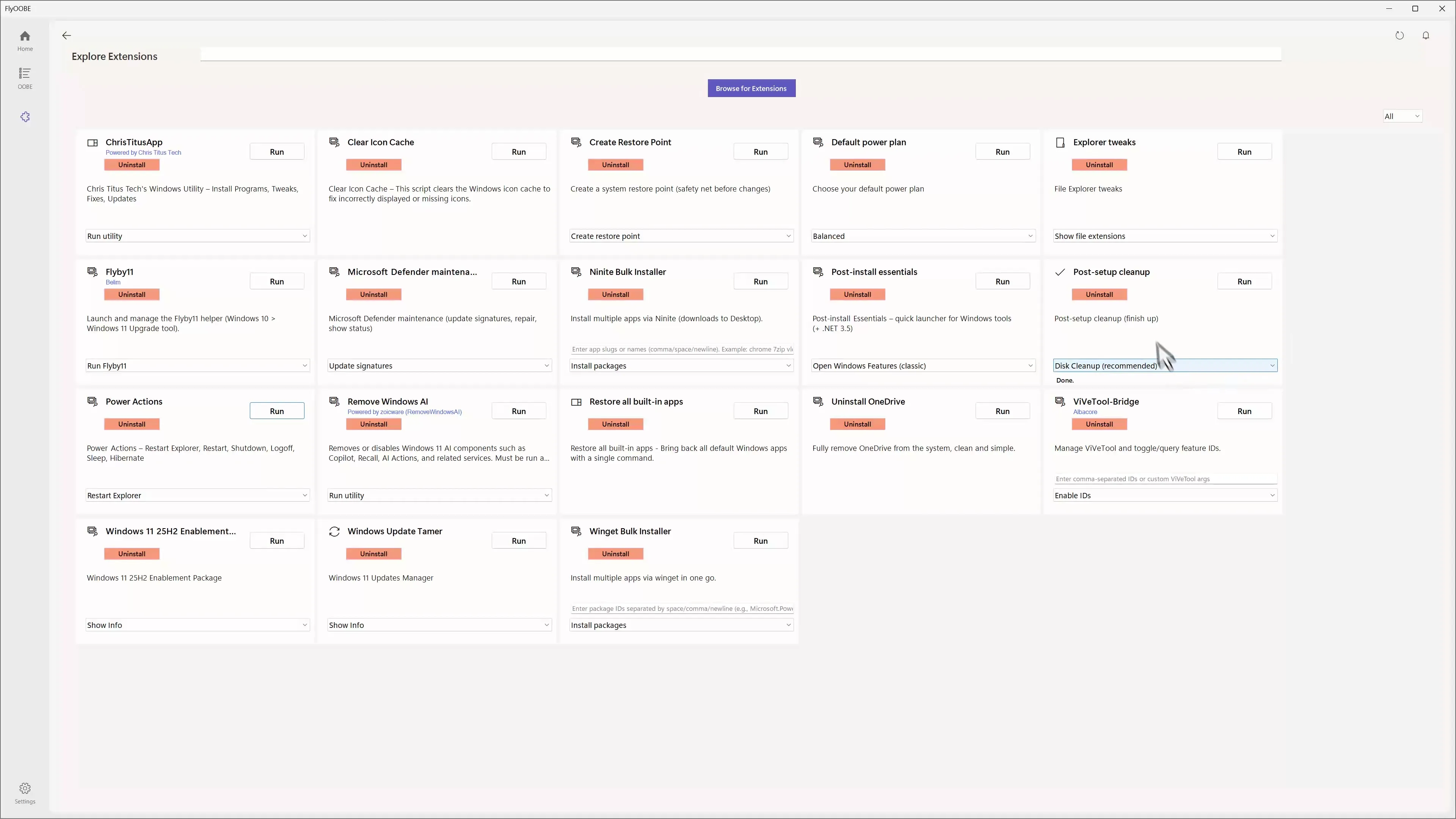Click the Post-setup cleanup checkmark icon
Viewport: 1456px width, 819px height.
[x=1061, y=272]
